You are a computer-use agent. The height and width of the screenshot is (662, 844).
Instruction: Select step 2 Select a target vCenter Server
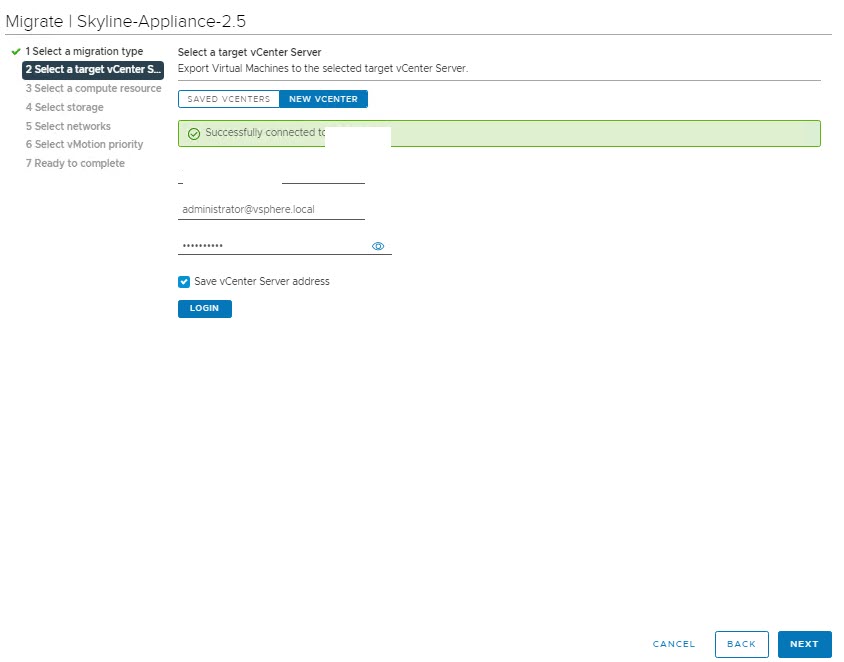point(92,70)
